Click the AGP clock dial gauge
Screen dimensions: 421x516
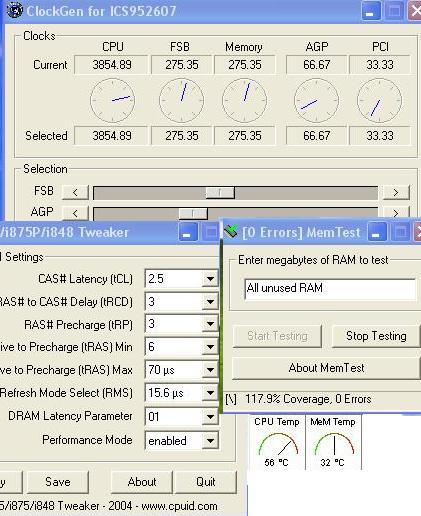coord(317,100)
